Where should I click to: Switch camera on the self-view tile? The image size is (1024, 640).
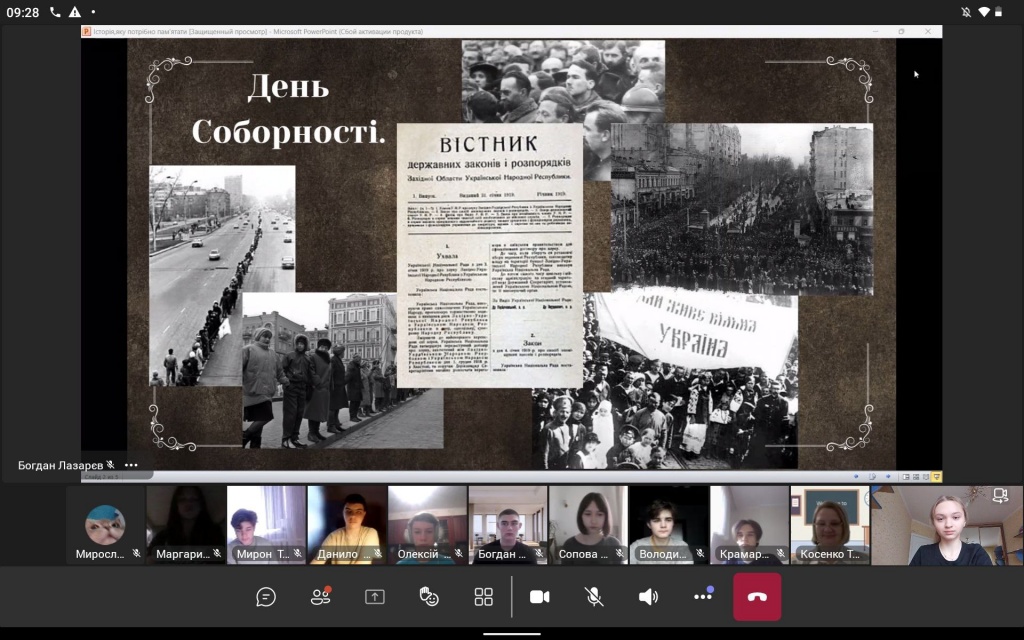pos(999,495)
